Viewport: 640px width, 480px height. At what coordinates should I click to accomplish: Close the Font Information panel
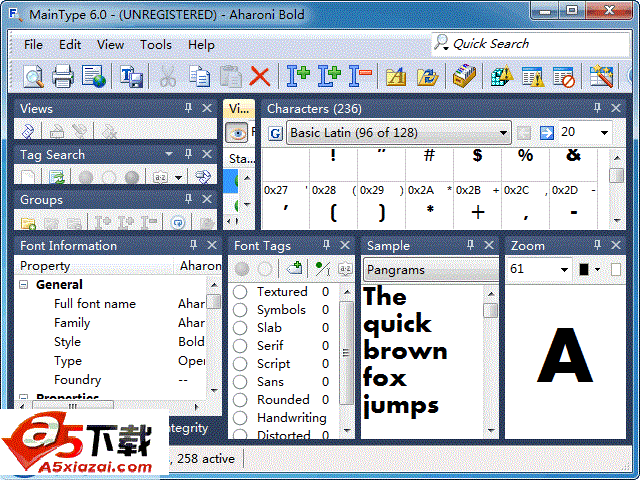(212, 245)
